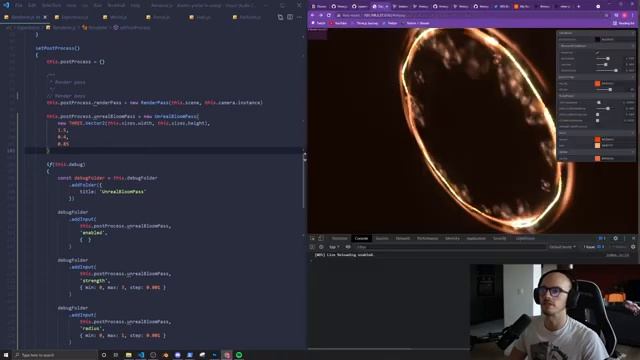Open the editor More Actions ellipsis menu
This screenshot has width=640, height=360.
pyautogui.click(x=300, y=17)
